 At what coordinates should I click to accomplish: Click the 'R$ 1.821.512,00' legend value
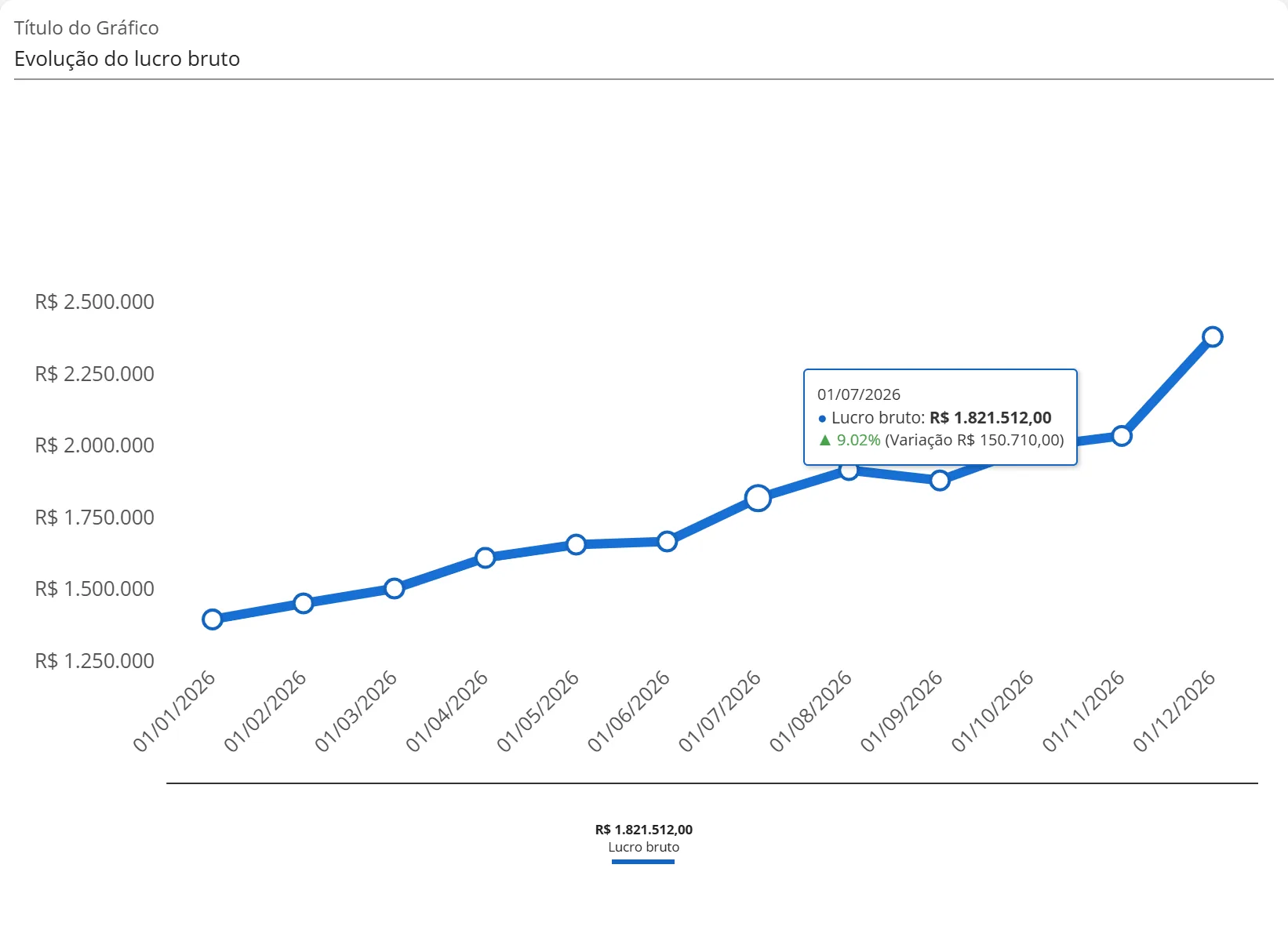point(644,830)
